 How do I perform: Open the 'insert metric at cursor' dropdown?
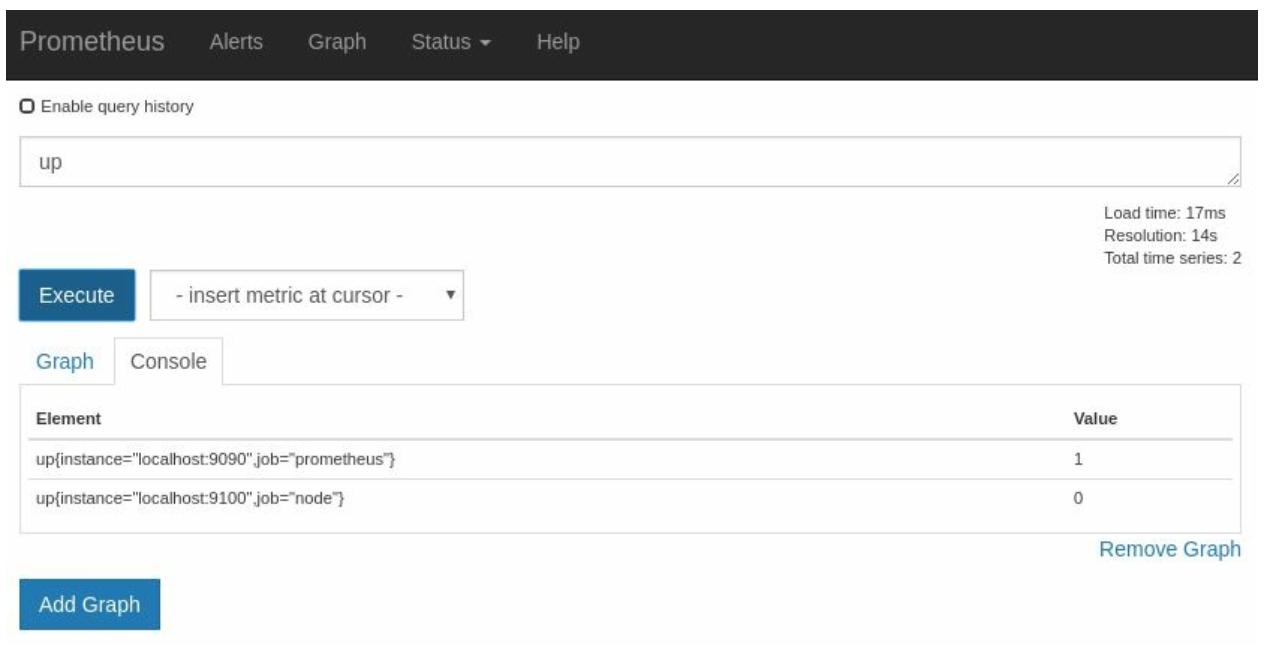click(x=307, y=295)
